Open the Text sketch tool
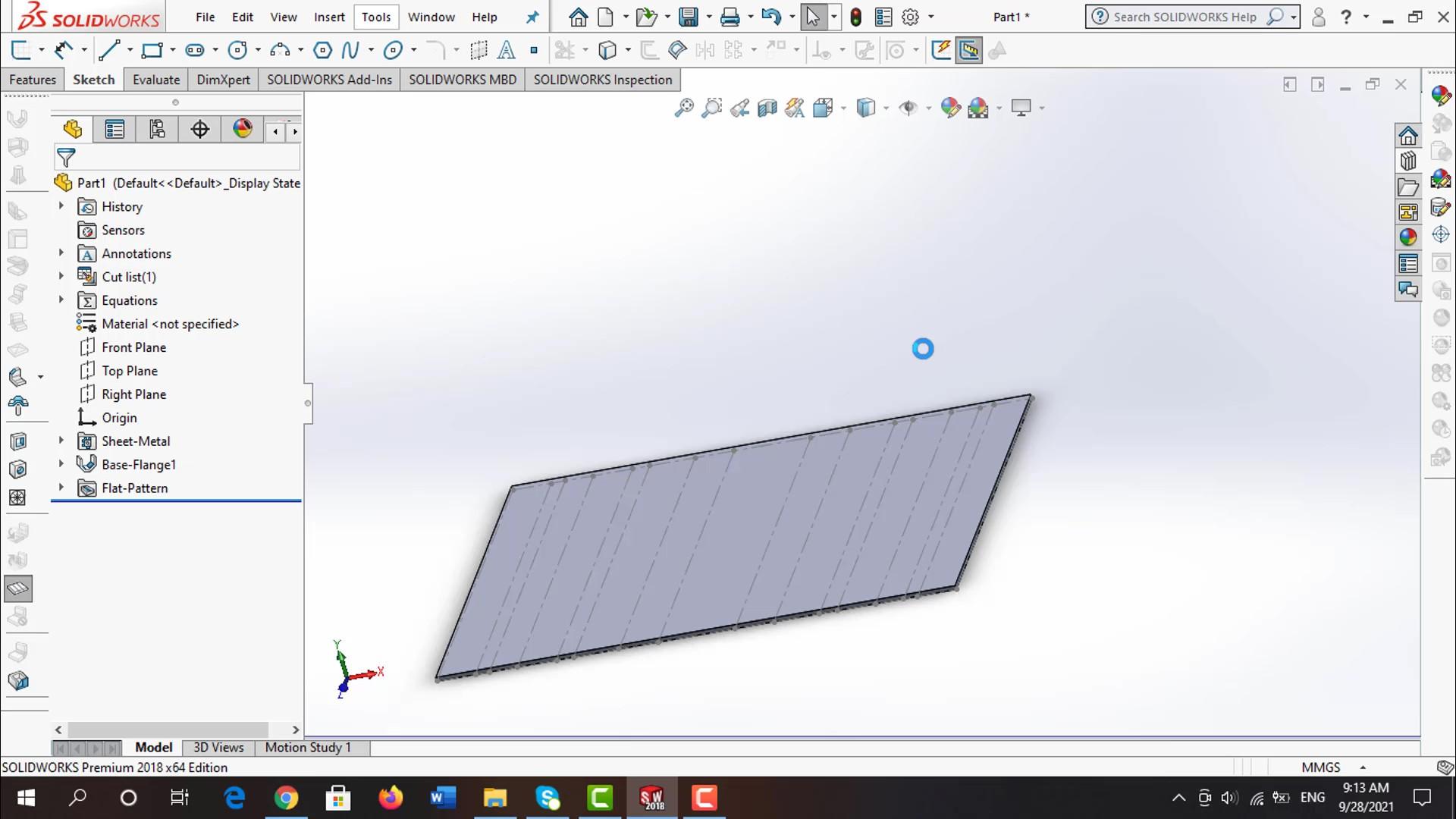The image size is (1456, 819). [507, 50]
